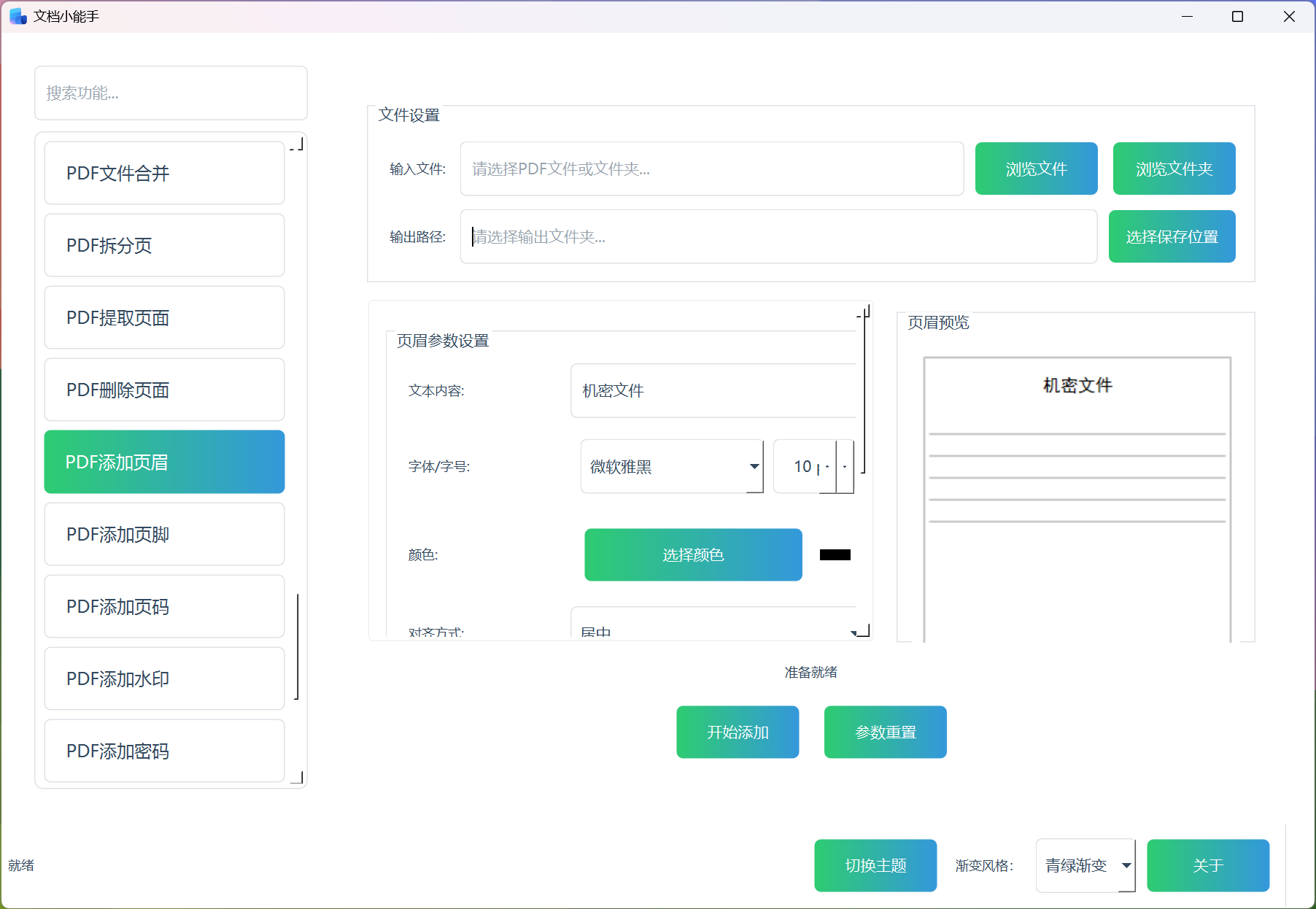
Task: Open the 青绿渐变 gradient style dropdown
Action: pyautogui.click(x=1085, y=865)
